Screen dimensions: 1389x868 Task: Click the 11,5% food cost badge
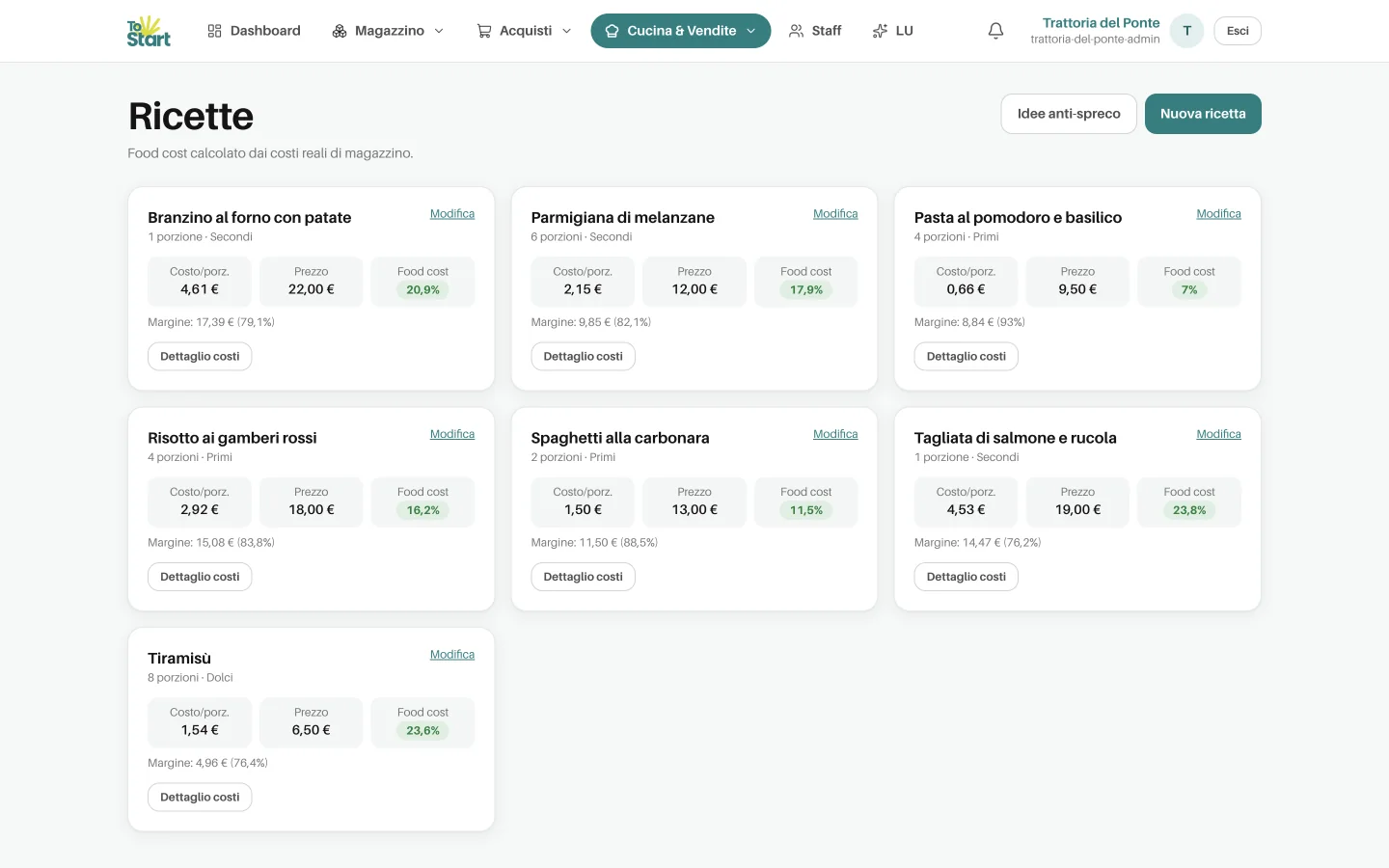(806, 510)
